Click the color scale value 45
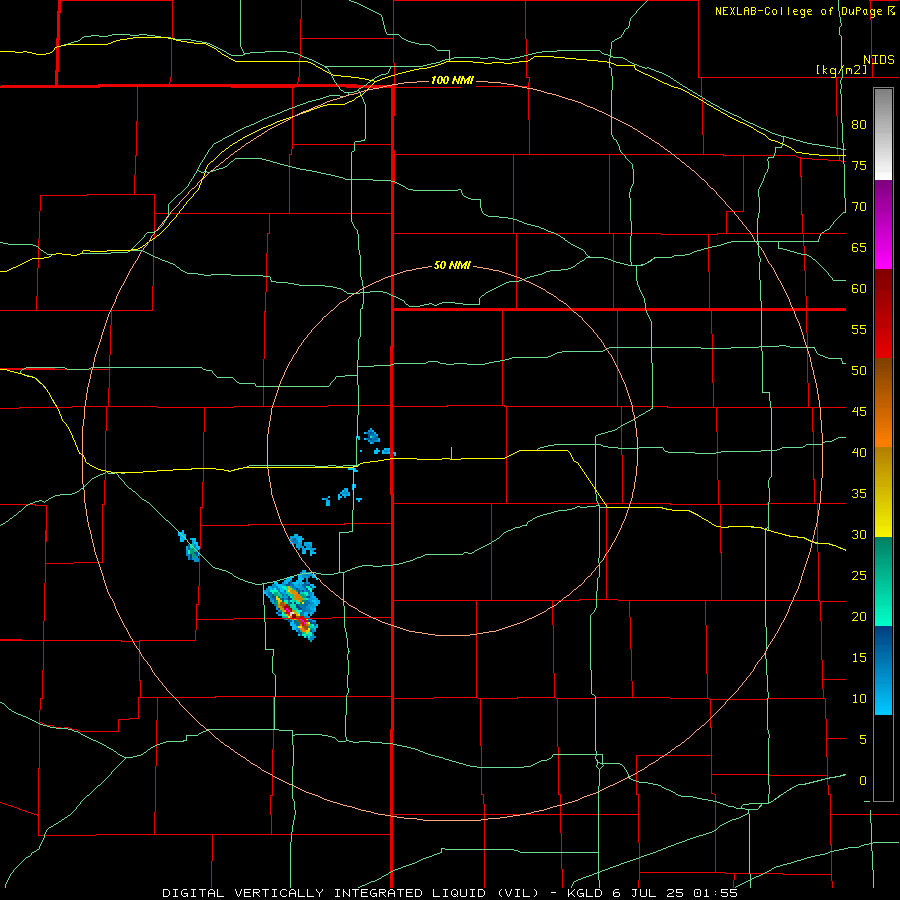 pyautogui.click(x=859, y=412)
